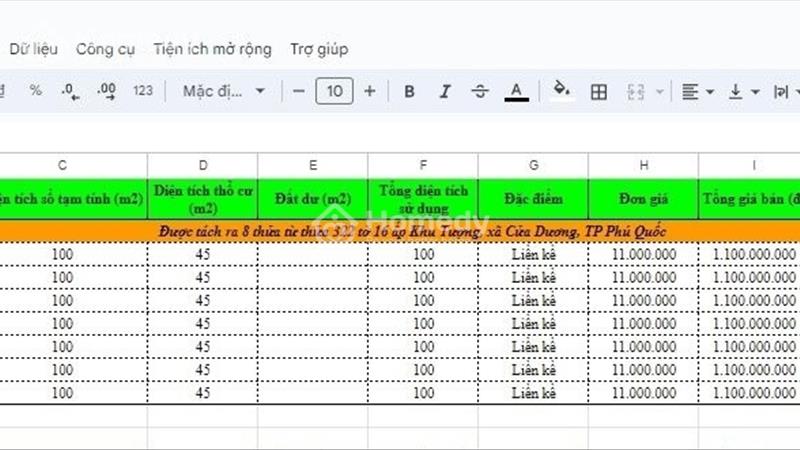Viewport: 800px width, 450px height.
Task: Expand horizontal align dropdown arrow
Action: pos(710,92)
